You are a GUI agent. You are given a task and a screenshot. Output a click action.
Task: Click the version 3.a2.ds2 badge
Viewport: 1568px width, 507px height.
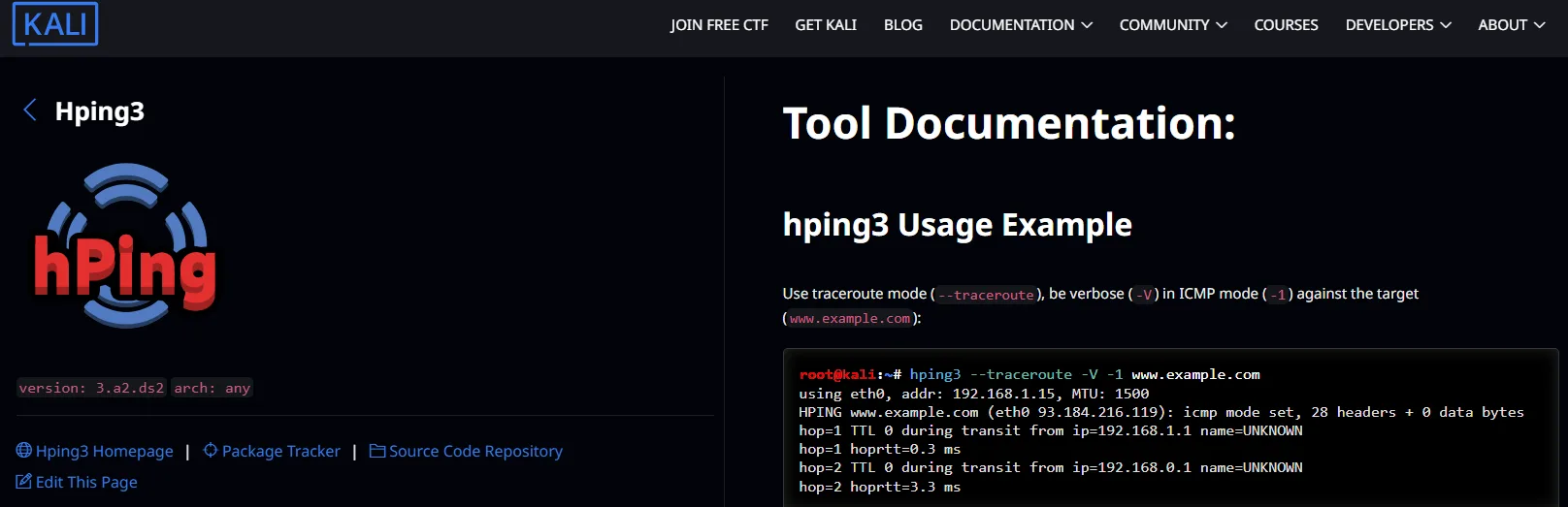(x=91, y=388)
